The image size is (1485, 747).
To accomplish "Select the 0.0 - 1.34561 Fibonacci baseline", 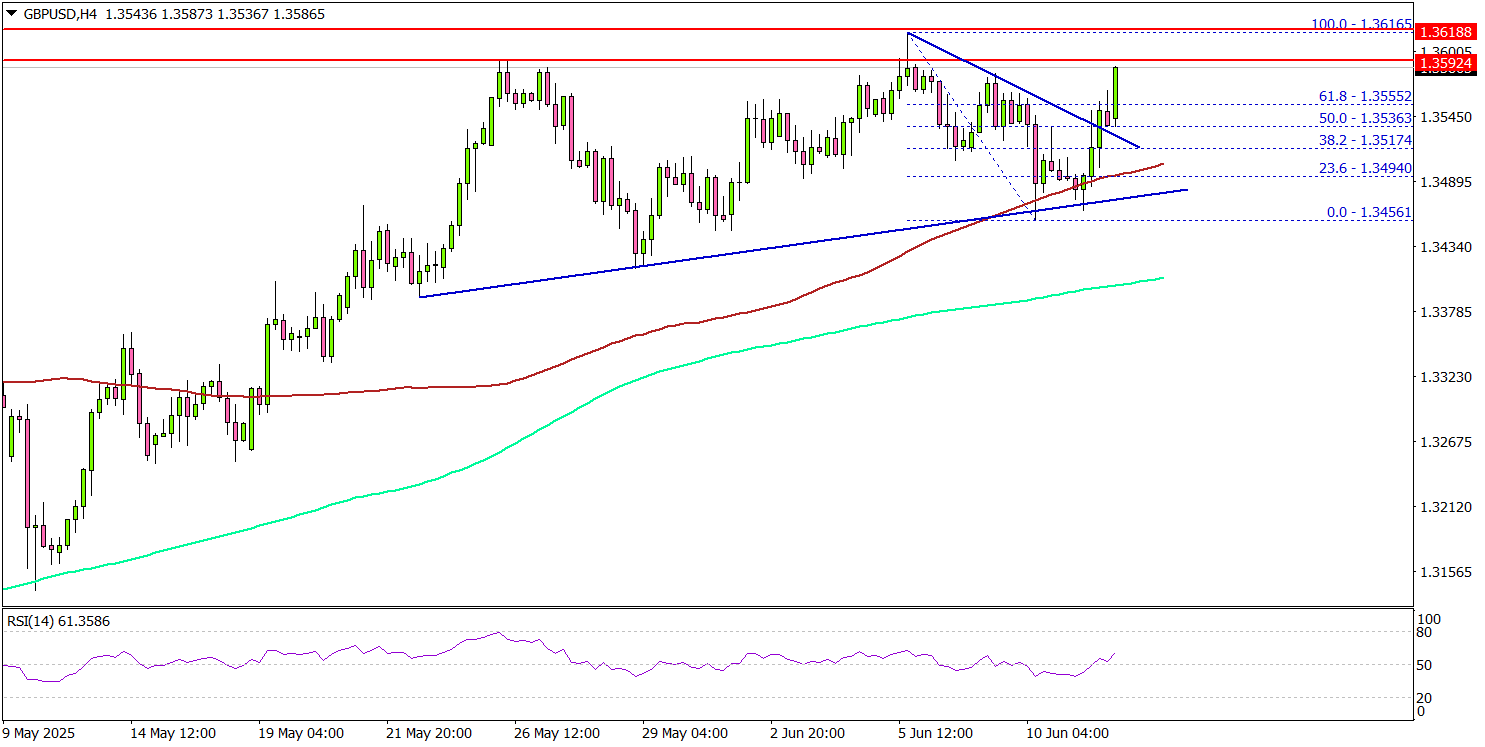I will (1370, 213).
